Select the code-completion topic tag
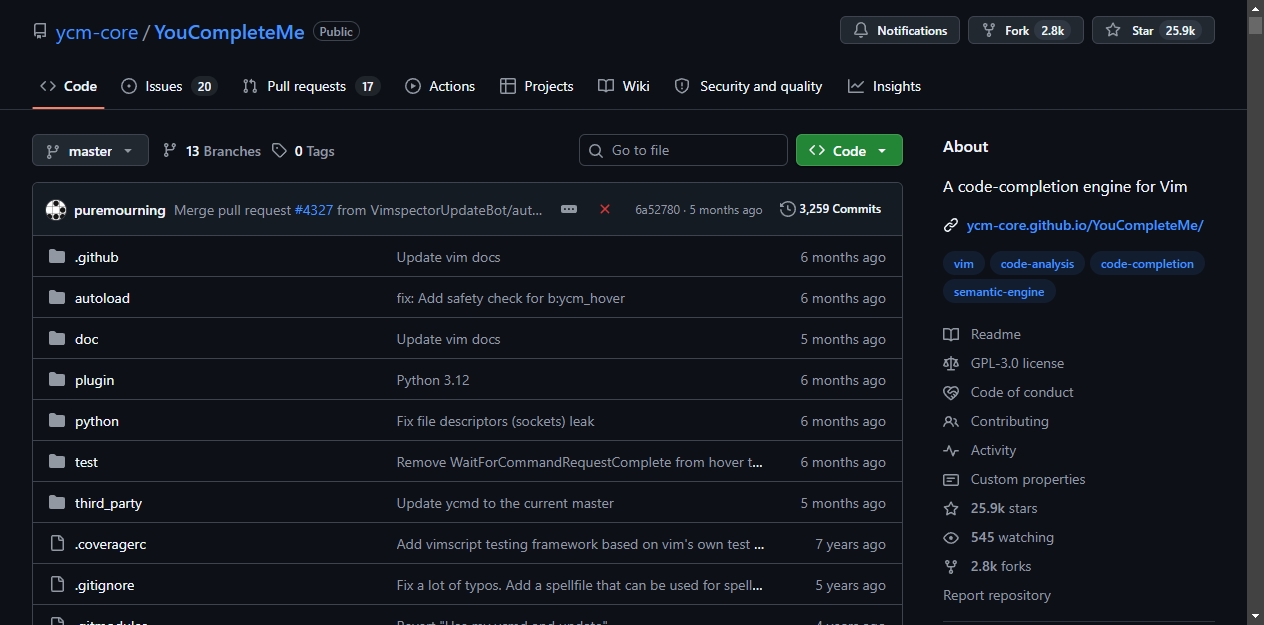Screen dimensions: 1264x625 coord(1147,264)
